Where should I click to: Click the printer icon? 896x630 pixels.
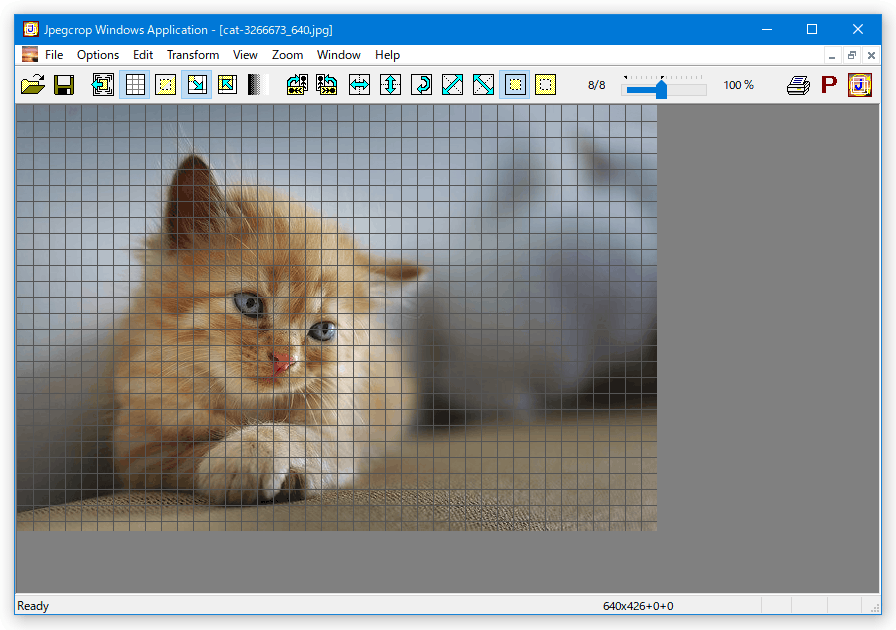[798, 85]
